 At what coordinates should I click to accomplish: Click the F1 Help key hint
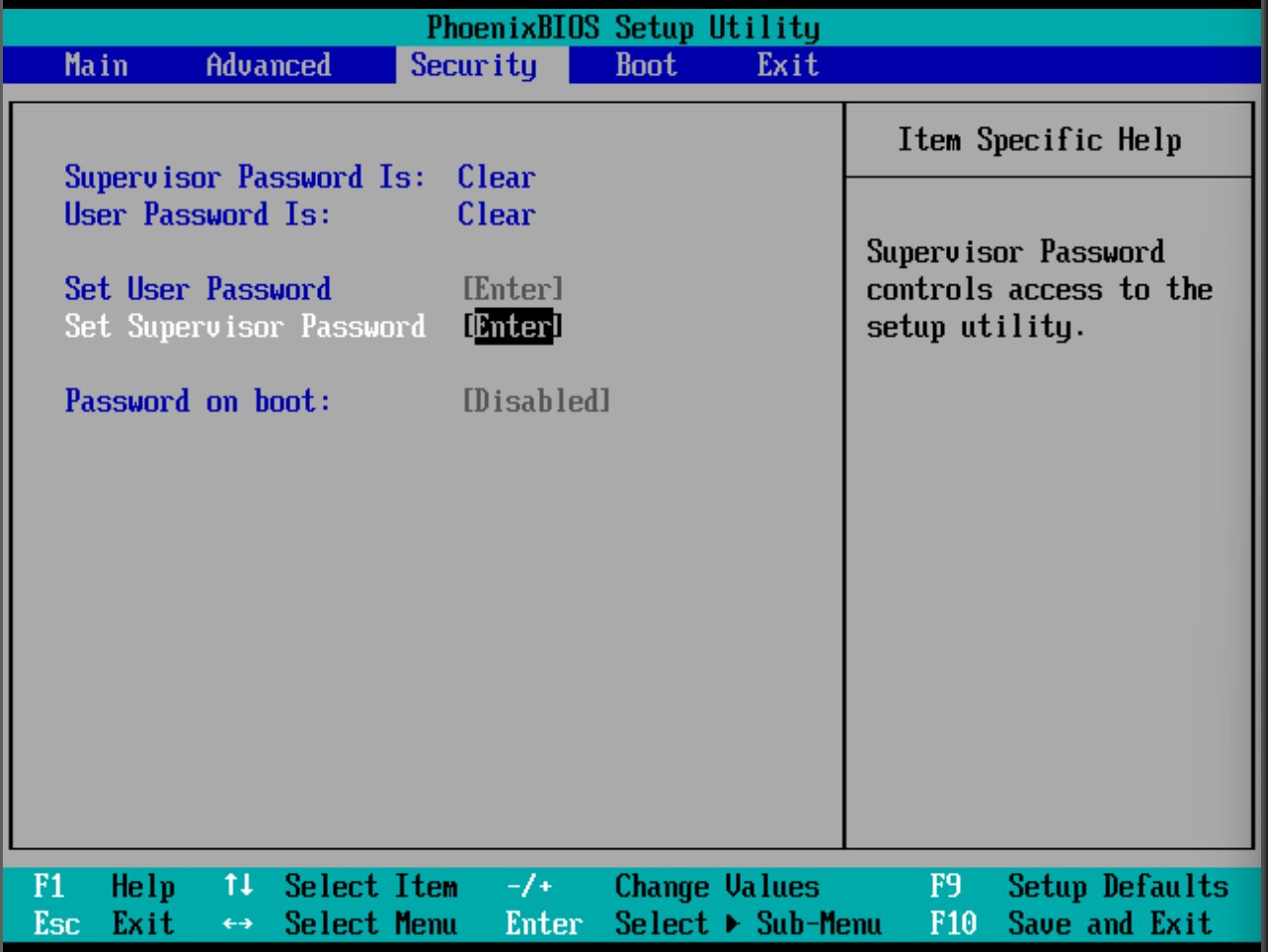(x=104, y=887)
